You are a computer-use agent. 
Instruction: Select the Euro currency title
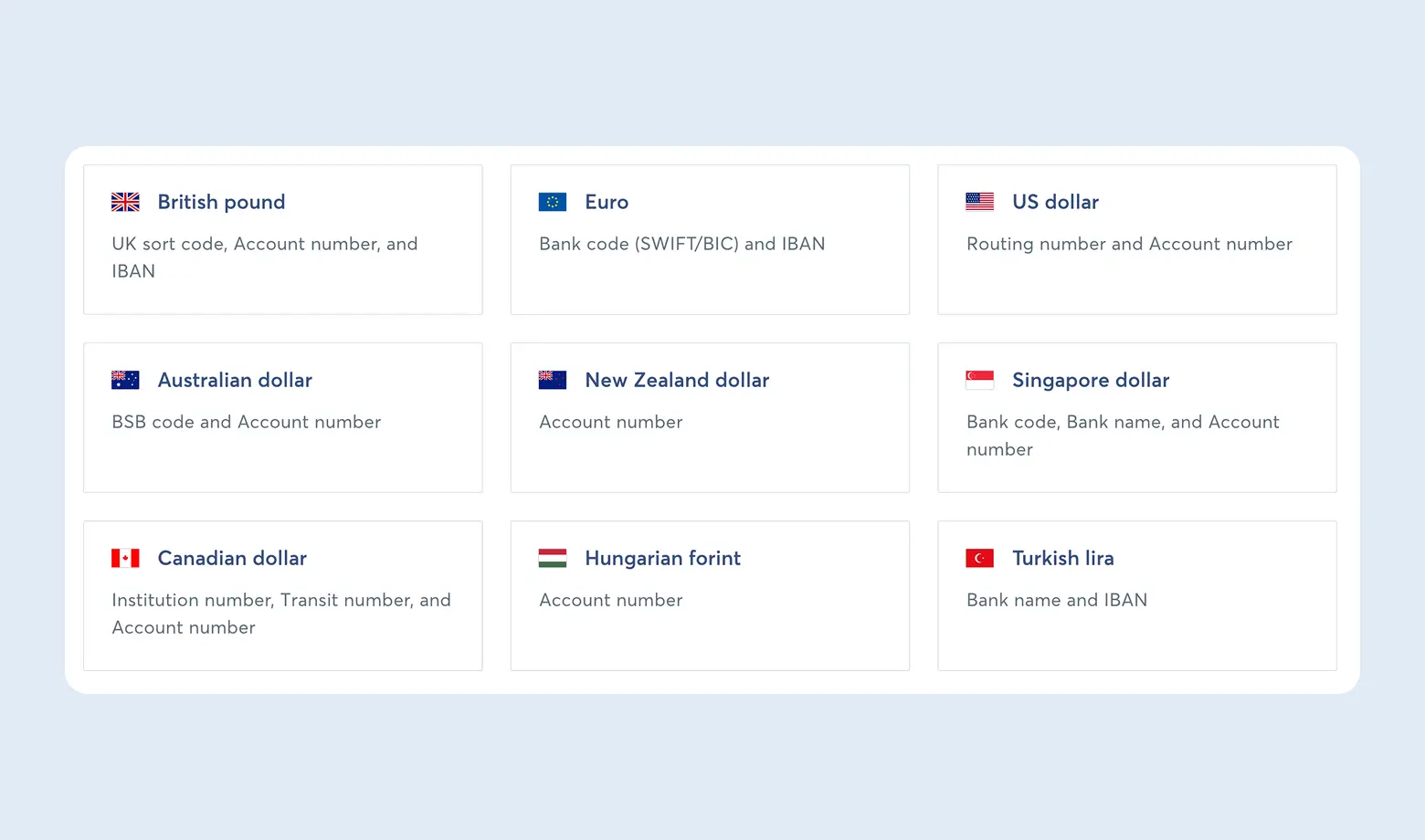[607, 202]
